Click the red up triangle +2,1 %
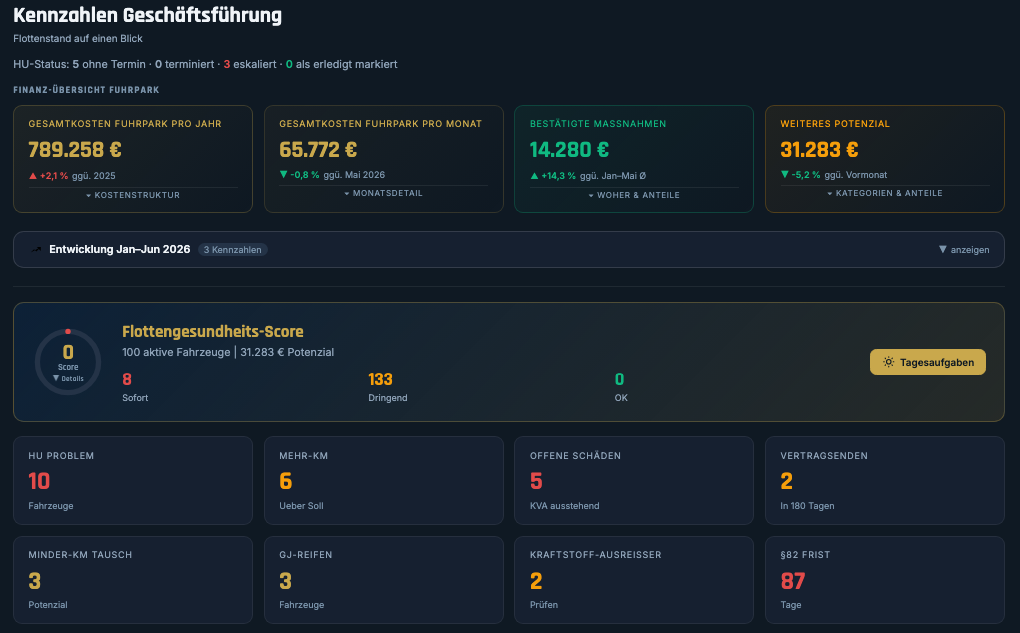 [x=33, y=176]
